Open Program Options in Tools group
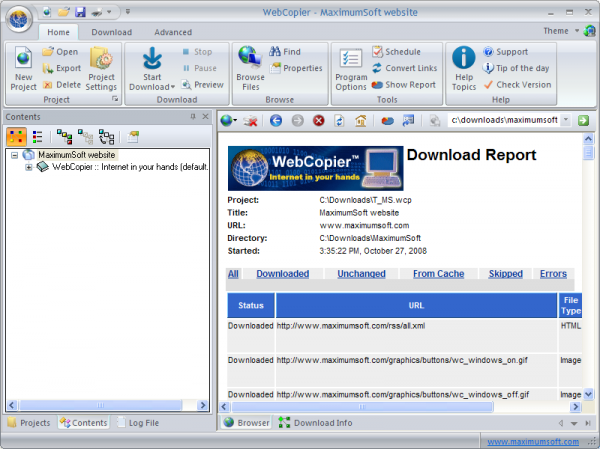 351,68
